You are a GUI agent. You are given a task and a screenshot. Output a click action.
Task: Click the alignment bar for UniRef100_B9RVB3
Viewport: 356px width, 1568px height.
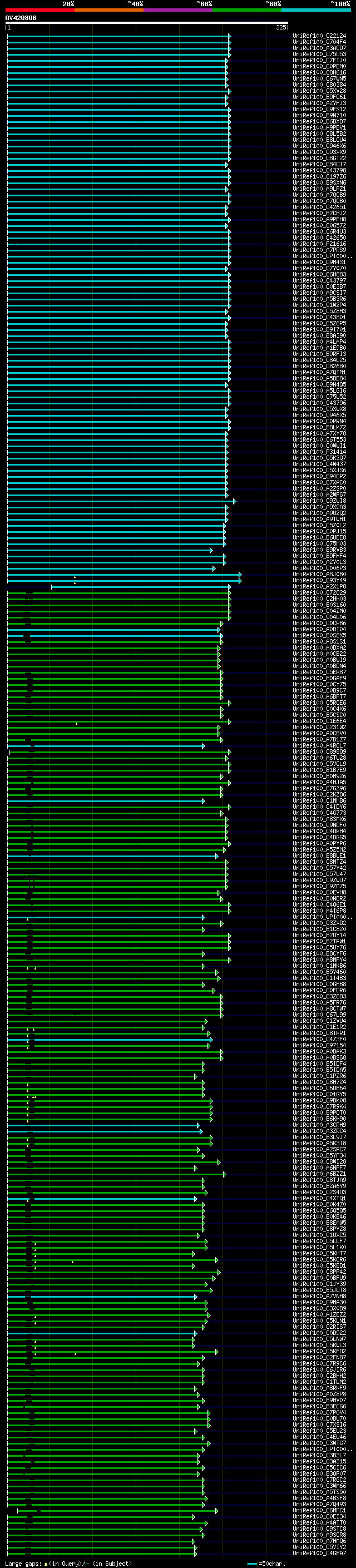point(110,550)
